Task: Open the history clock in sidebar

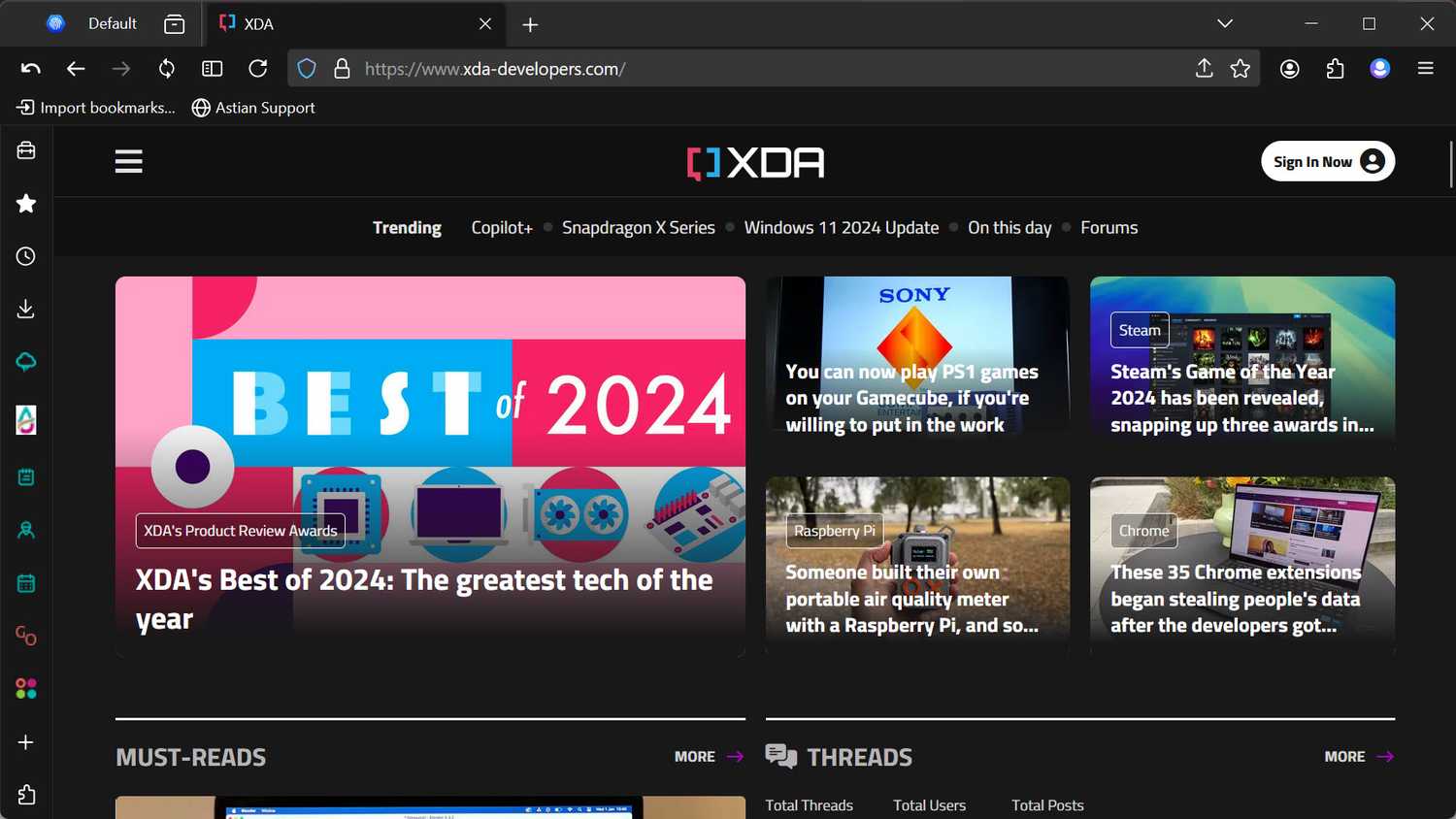Action: tap(26, 256)
